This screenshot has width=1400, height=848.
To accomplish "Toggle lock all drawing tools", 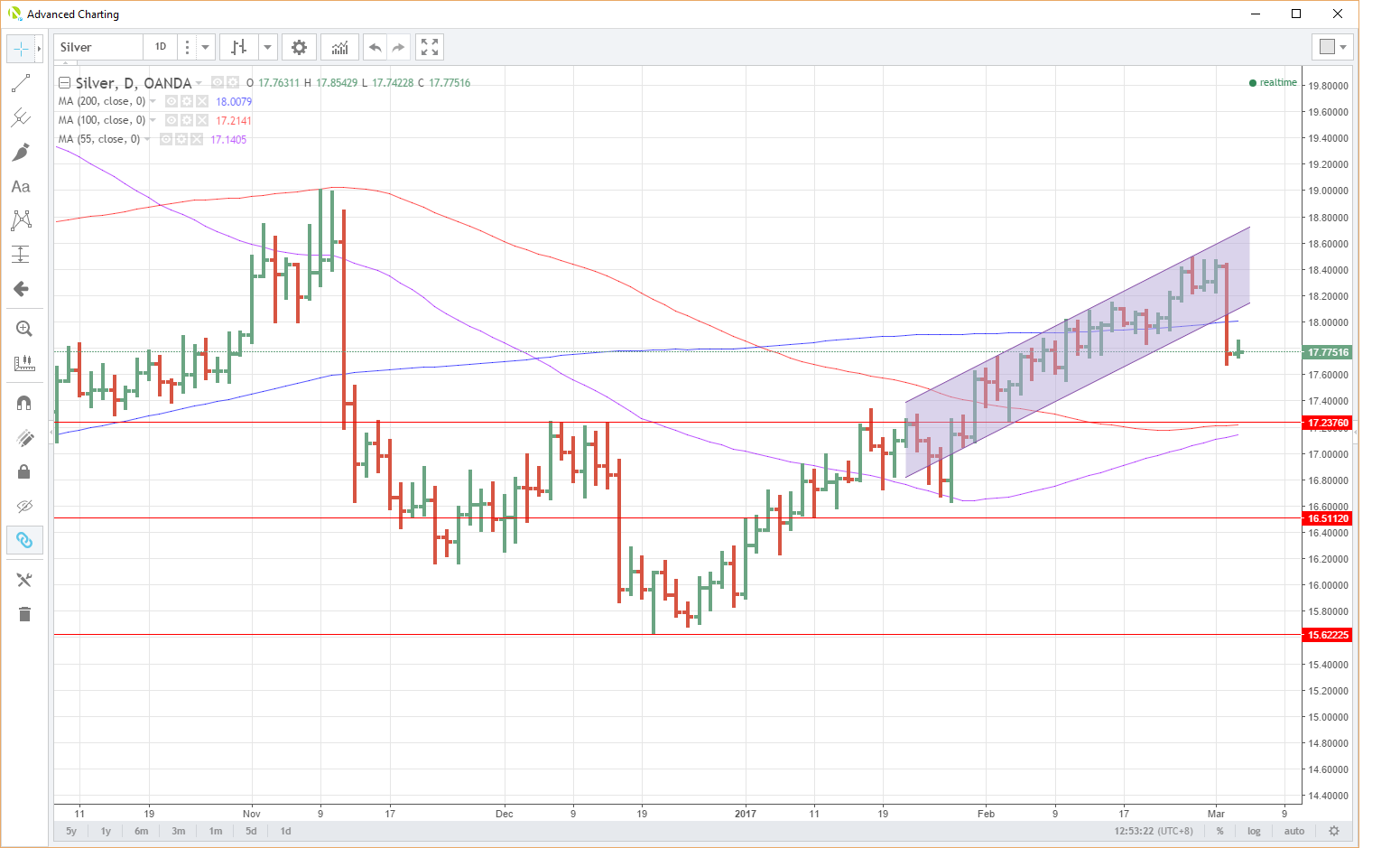I will tap(24, 471).
